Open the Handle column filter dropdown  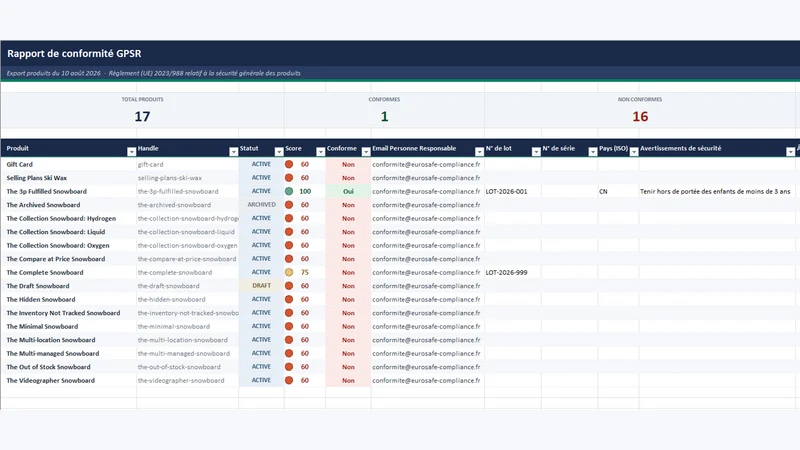coord(233,152)
